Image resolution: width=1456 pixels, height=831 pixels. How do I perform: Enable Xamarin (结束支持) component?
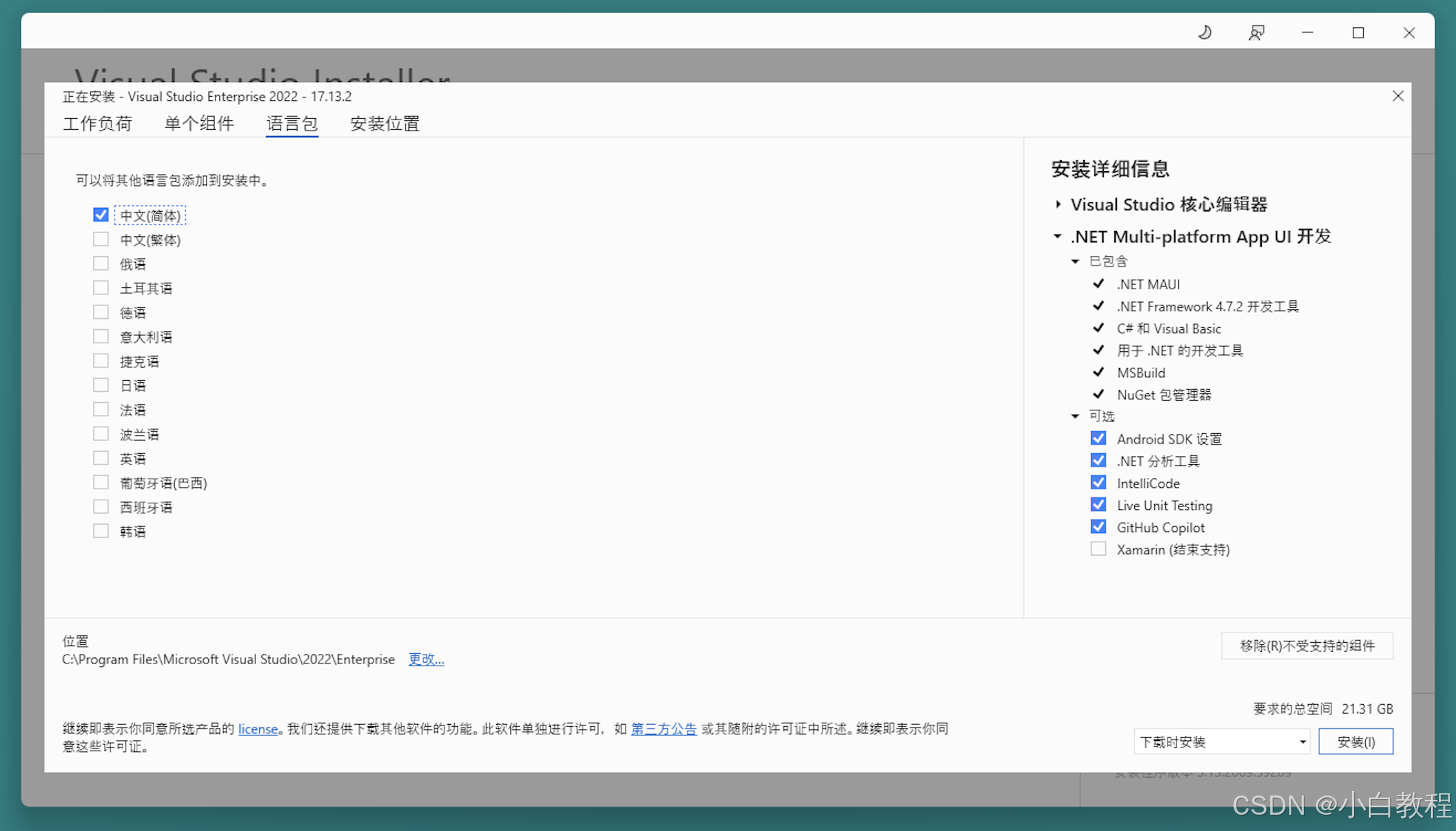click(x=1099, y=549)
